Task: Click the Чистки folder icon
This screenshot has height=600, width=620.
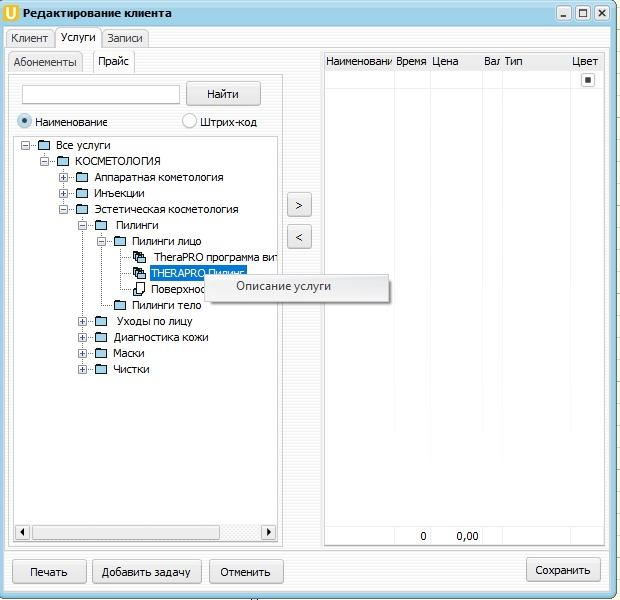Action: 100,369
